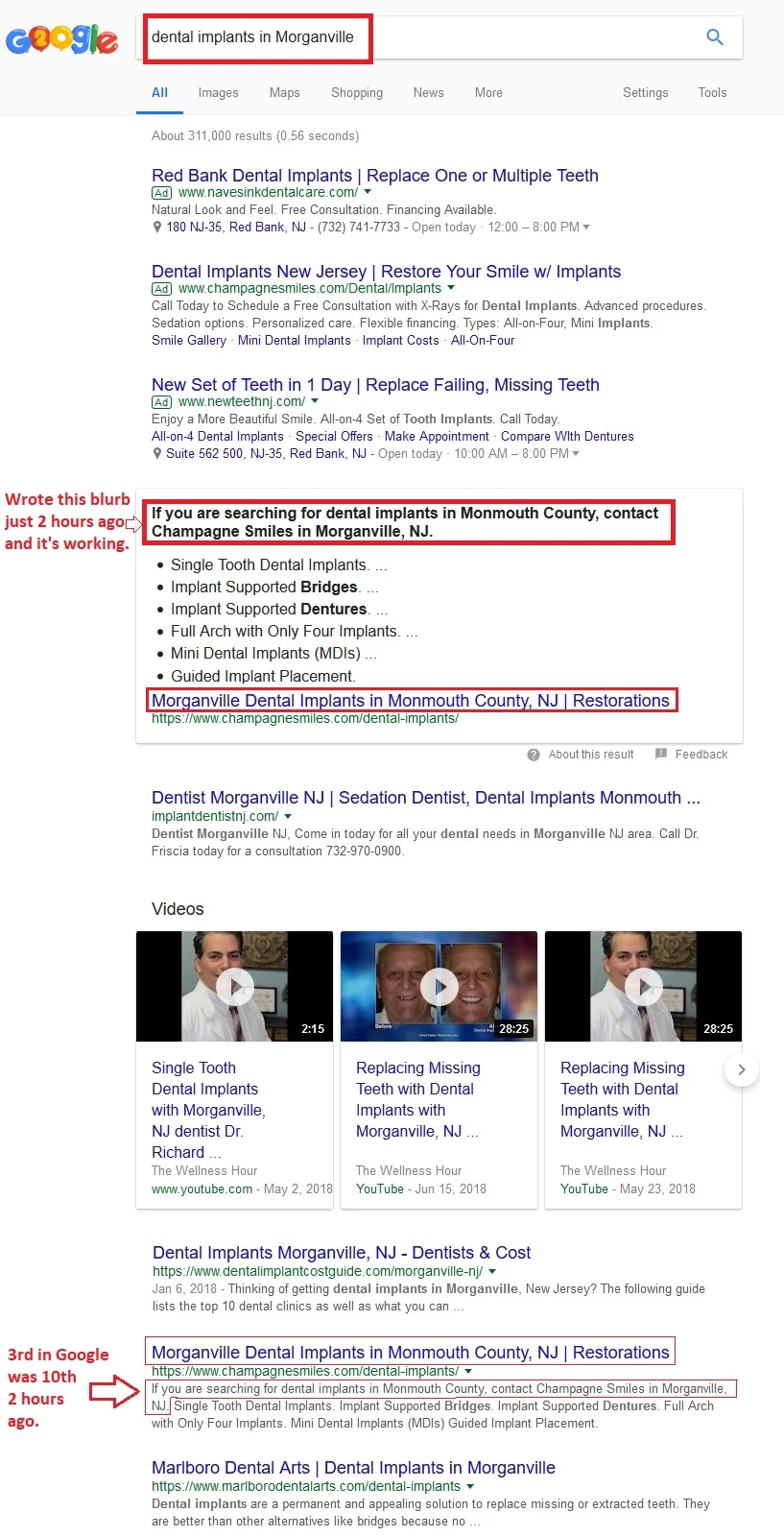The width and height of the screenshot is (784, 1536).
Task: Open the Mini Dental Implants sitelink
Action: click(295, 341)
